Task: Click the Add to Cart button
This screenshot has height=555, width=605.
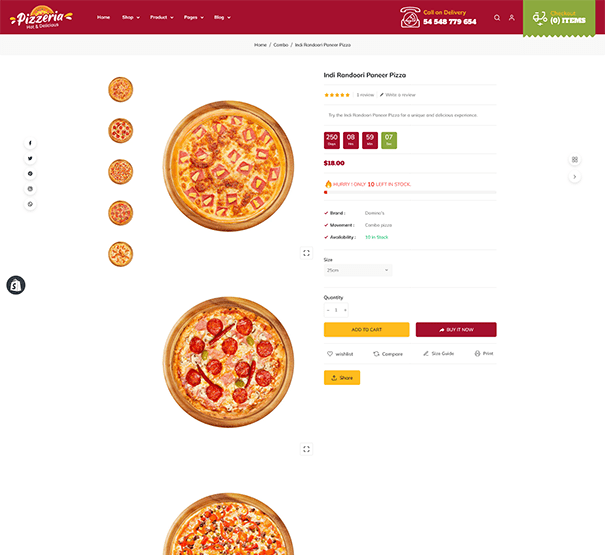Action: coord(366,329)
